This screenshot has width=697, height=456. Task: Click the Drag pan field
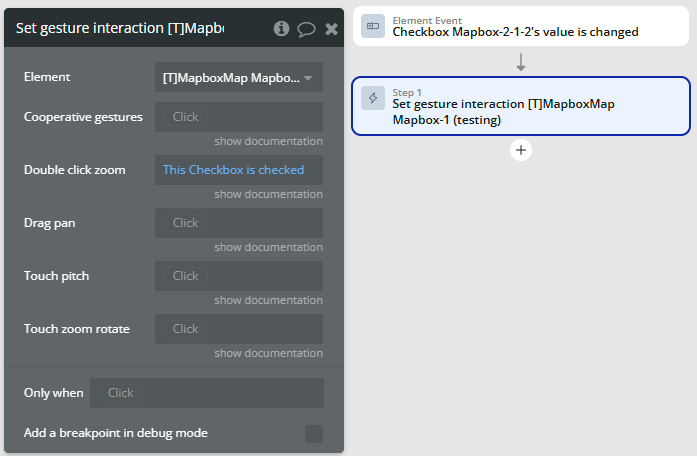pyautogui.click(x=239, y=223)
